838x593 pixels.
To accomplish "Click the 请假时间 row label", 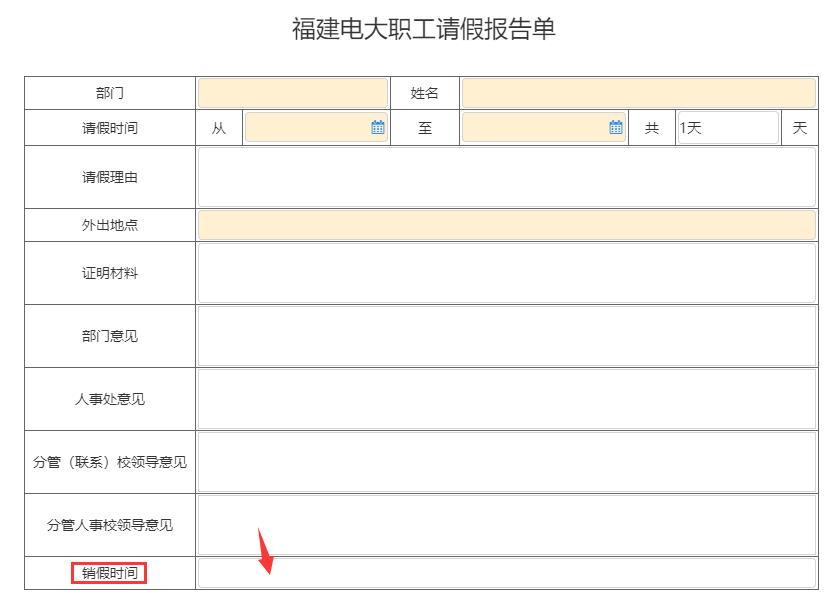I will (x=110, y=128).
